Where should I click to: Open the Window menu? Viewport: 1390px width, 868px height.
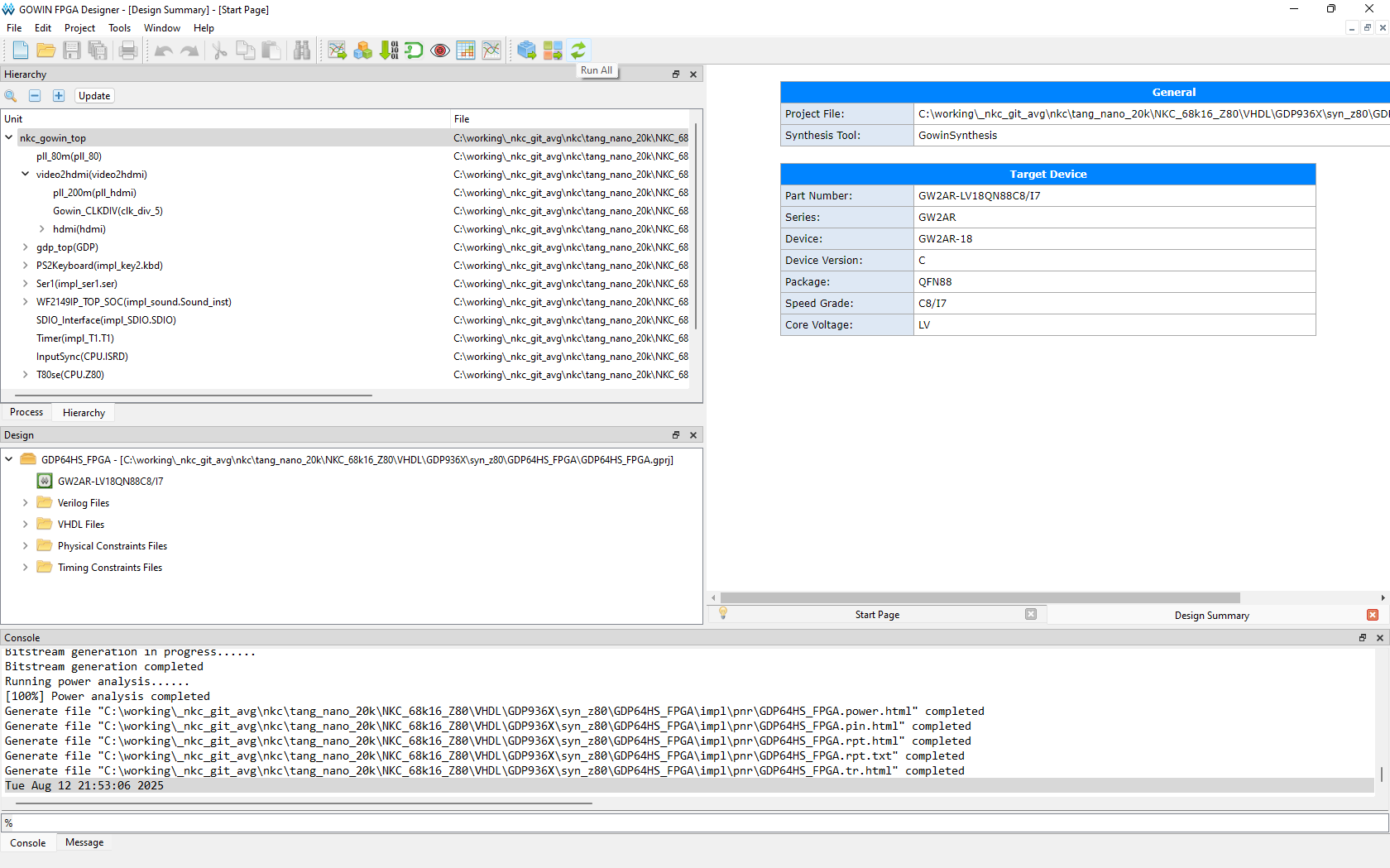point(162,28)
